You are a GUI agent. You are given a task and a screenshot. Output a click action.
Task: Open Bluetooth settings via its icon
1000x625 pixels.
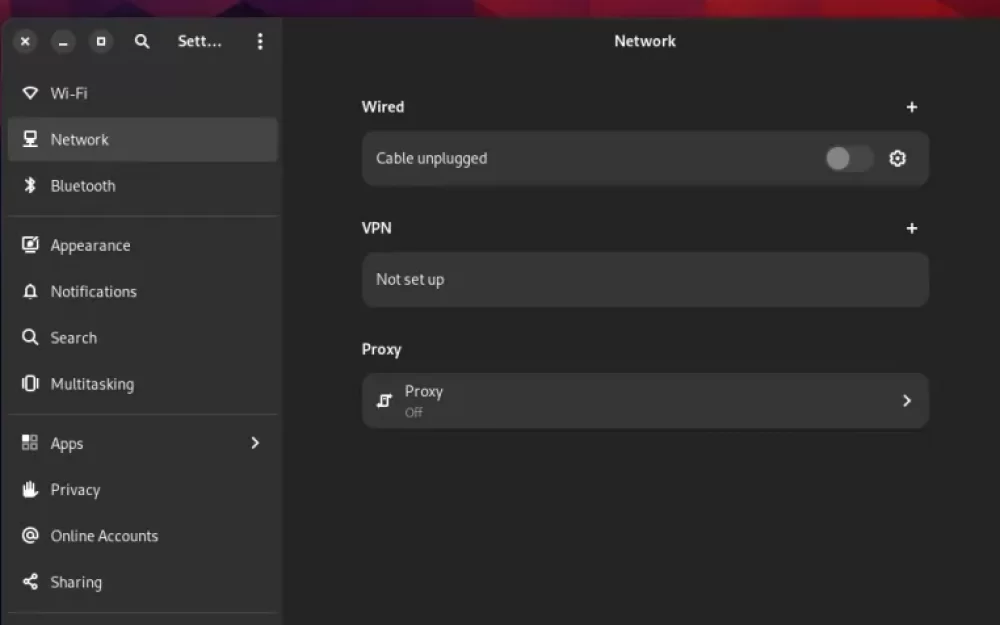coord(29,186)
